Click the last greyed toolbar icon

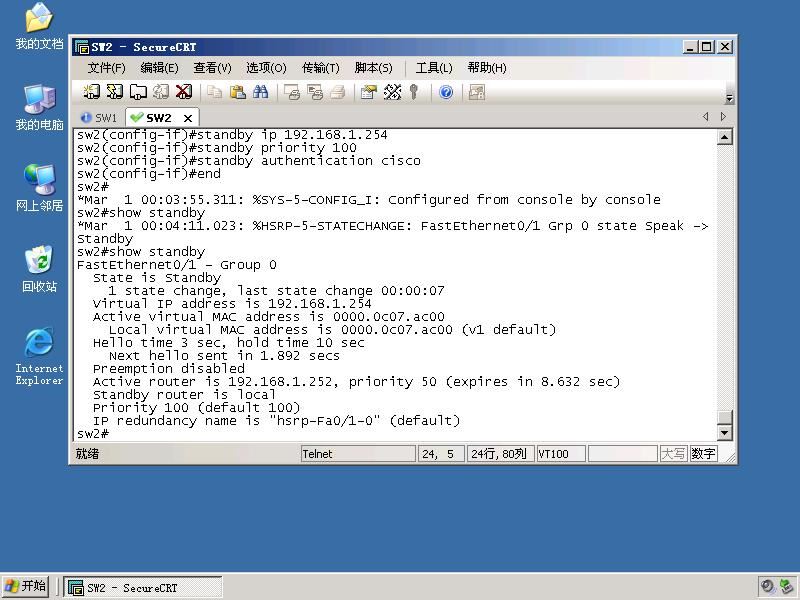[477, 92]
